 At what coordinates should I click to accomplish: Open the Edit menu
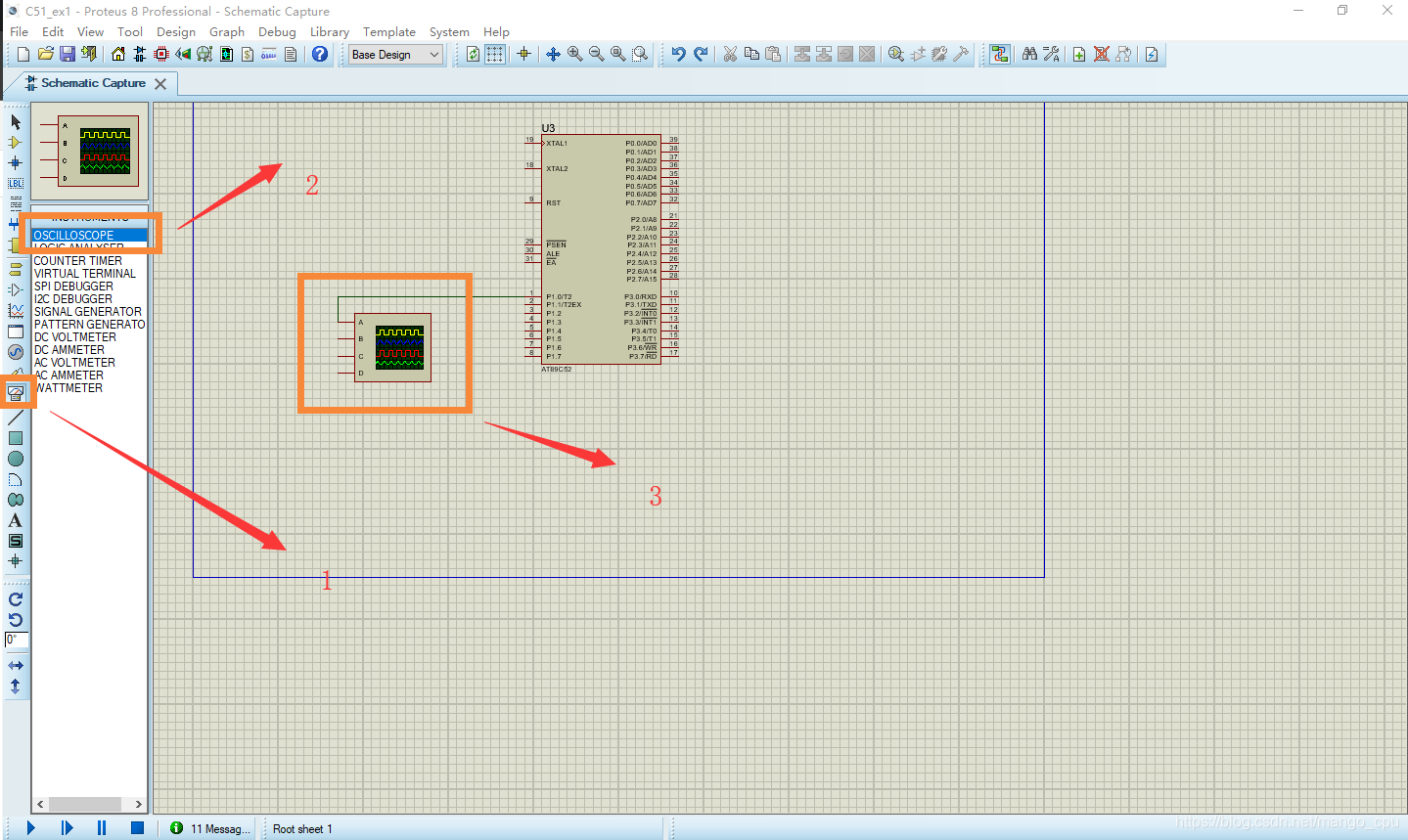pyautogui.click(x=53, y=31)
